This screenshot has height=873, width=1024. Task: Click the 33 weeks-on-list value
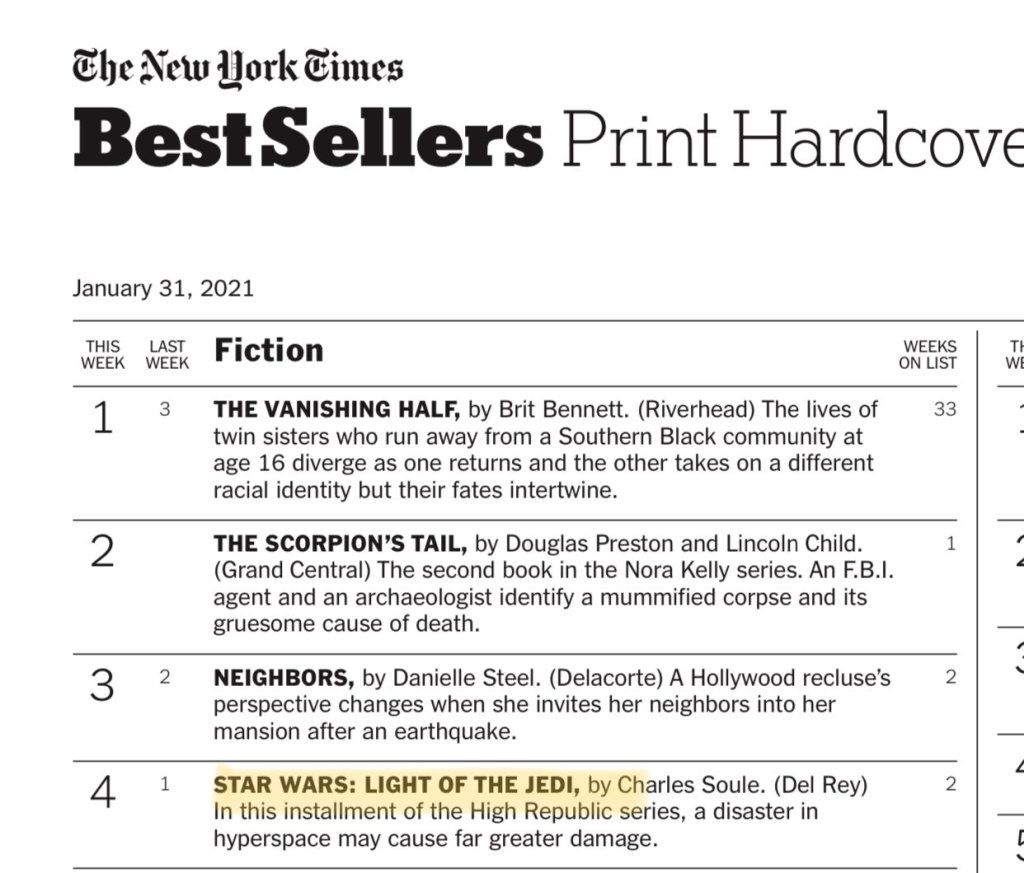click(945, 410)
